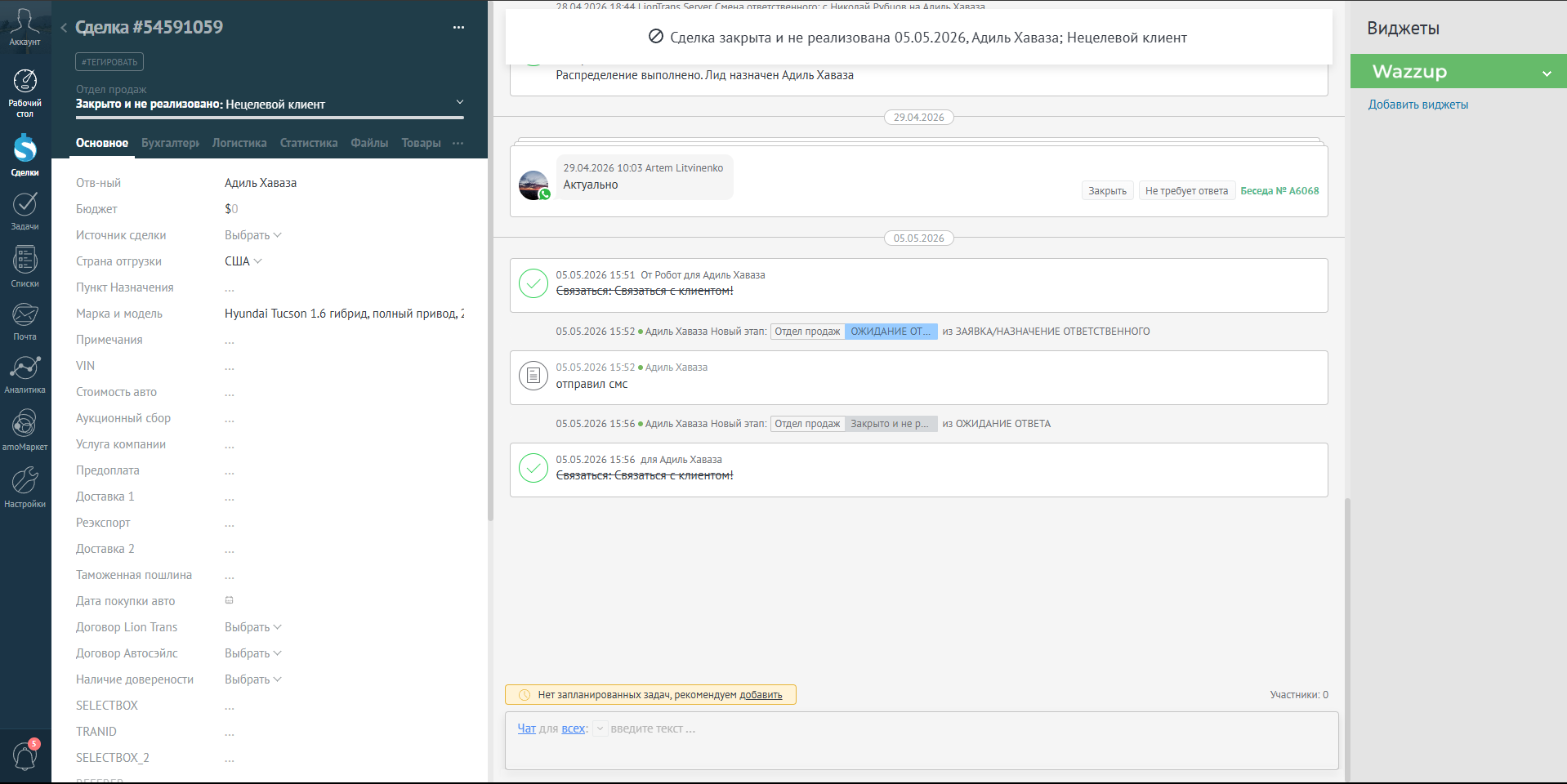The width and height of the screenshot is (1567, 784).
Task: Open the Беседа № A6068 link
Action: [x=1279, y=191]
